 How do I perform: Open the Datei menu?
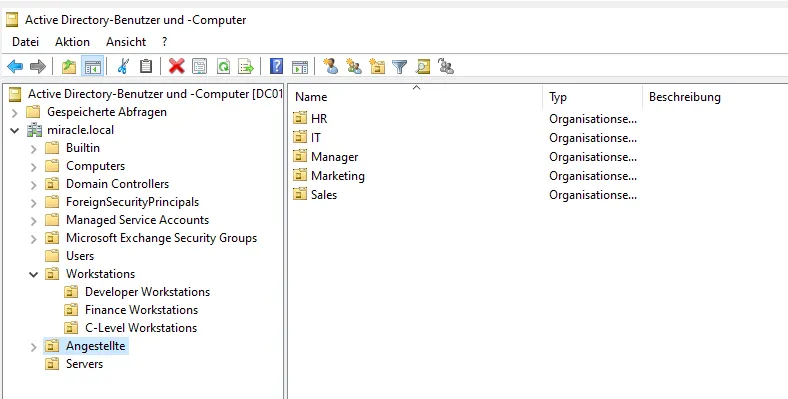coord(25,42)
